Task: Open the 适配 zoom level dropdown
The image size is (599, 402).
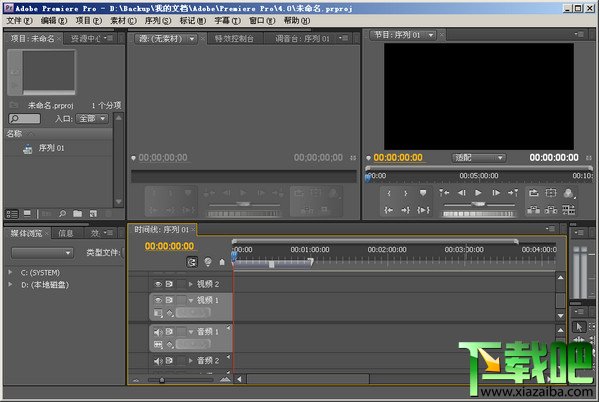Action: click(479, 157)
